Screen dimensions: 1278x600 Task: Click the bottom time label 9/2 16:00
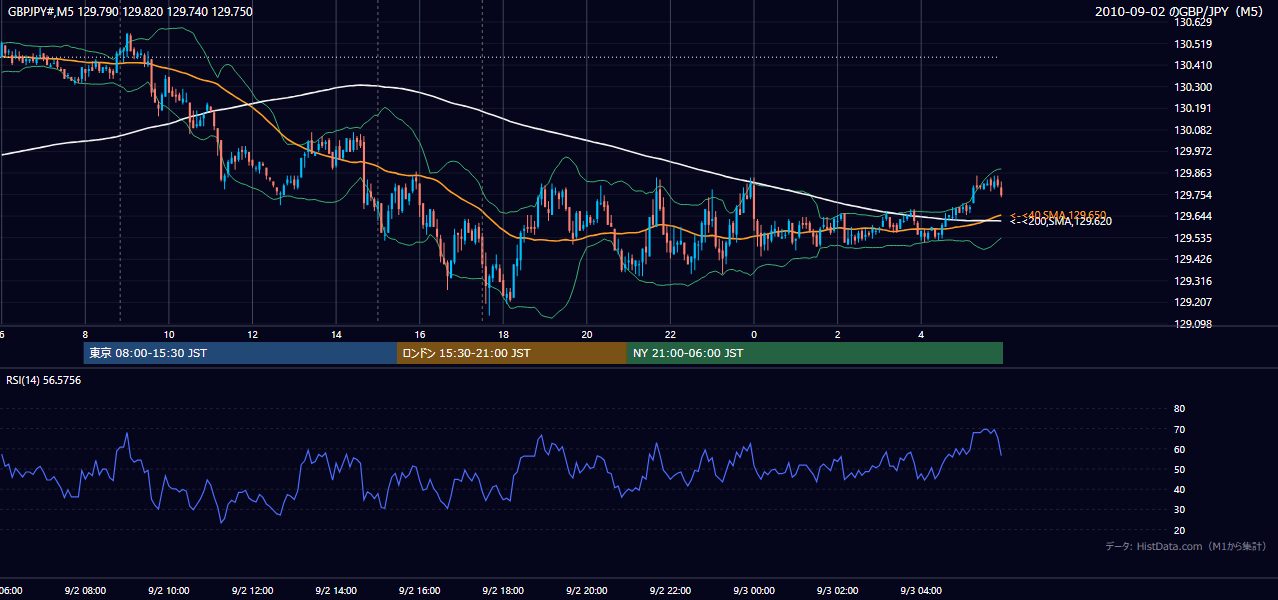419,590
